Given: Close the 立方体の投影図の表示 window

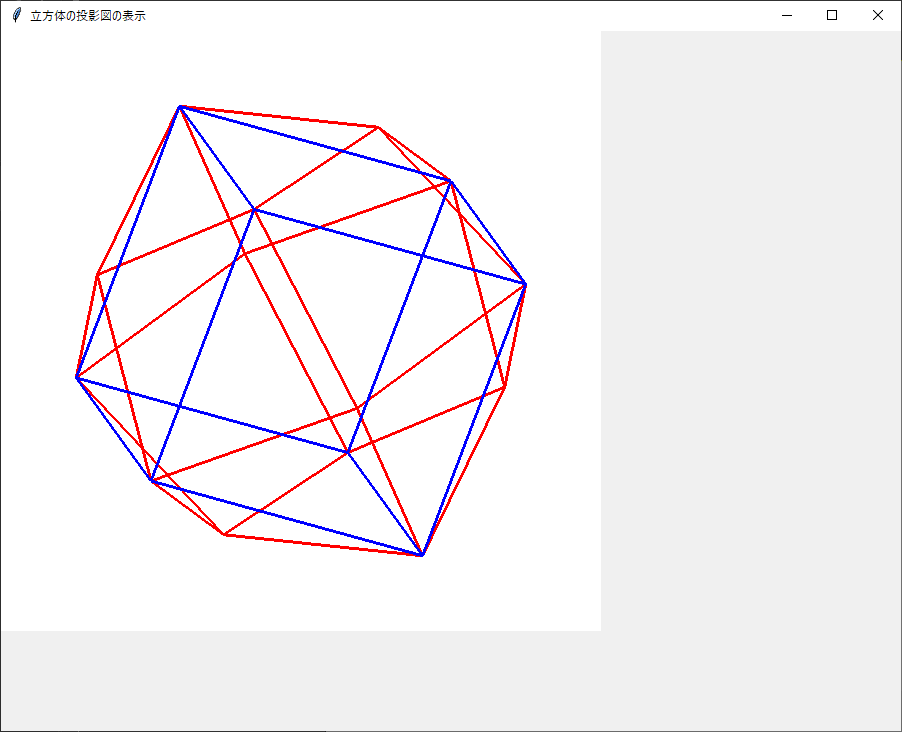Looking at the screenshot, I should coord(878,16).
